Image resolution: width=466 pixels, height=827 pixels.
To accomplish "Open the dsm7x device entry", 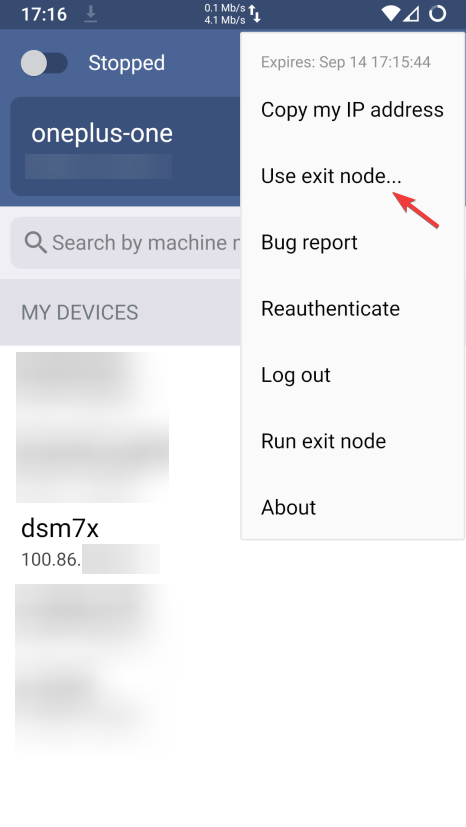I will point(90,543).
